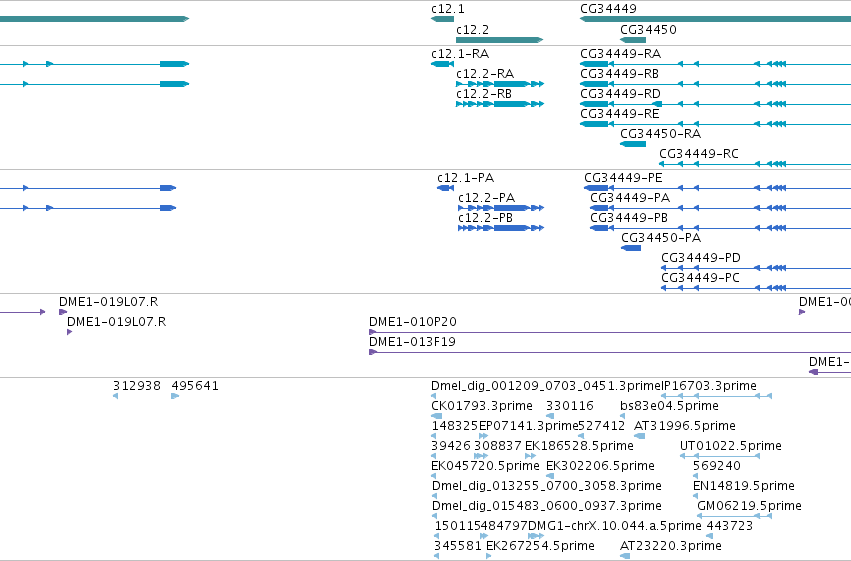Image resolution: width=851 pixels, height=561 pixels.
Task: Click EST label 308837
Action: 498,447
